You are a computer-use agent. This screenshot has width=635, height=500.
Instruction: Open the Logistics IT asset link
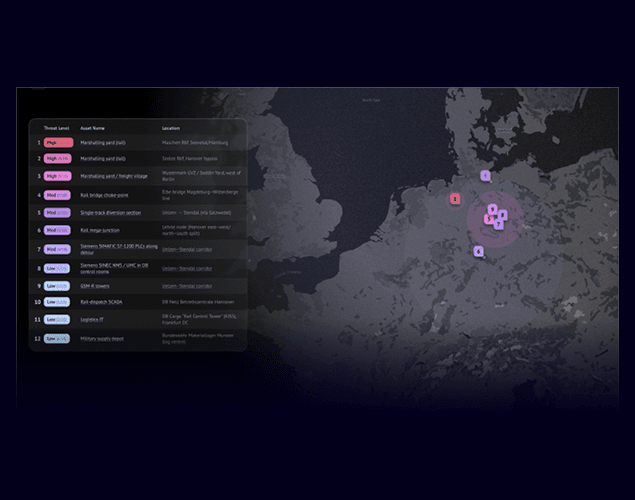click(92, 319)
